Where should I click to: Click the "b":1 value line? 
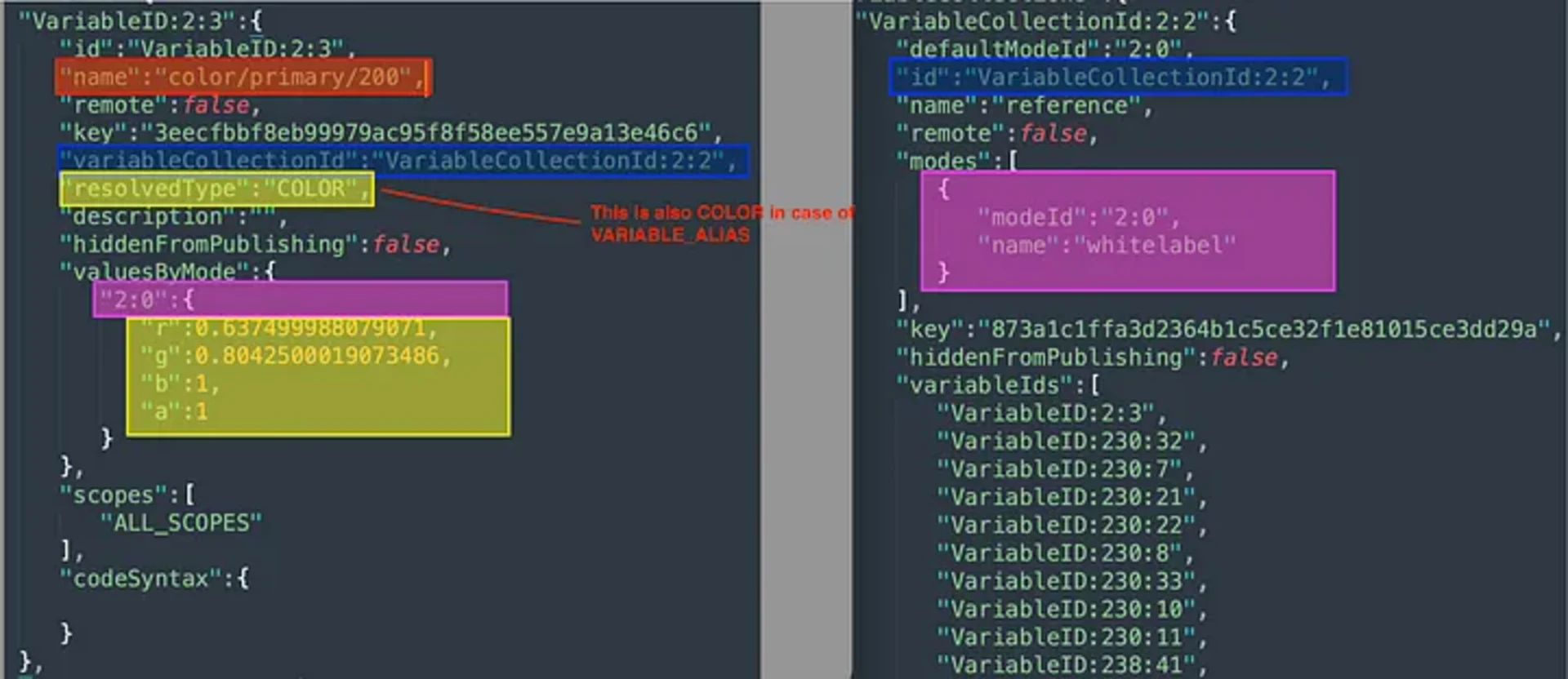click(180, 384)
